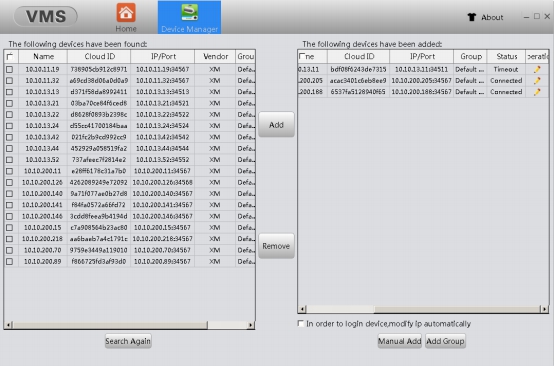Select Cloud ID bdf08f6243de7315 in added list

[358, 69]
